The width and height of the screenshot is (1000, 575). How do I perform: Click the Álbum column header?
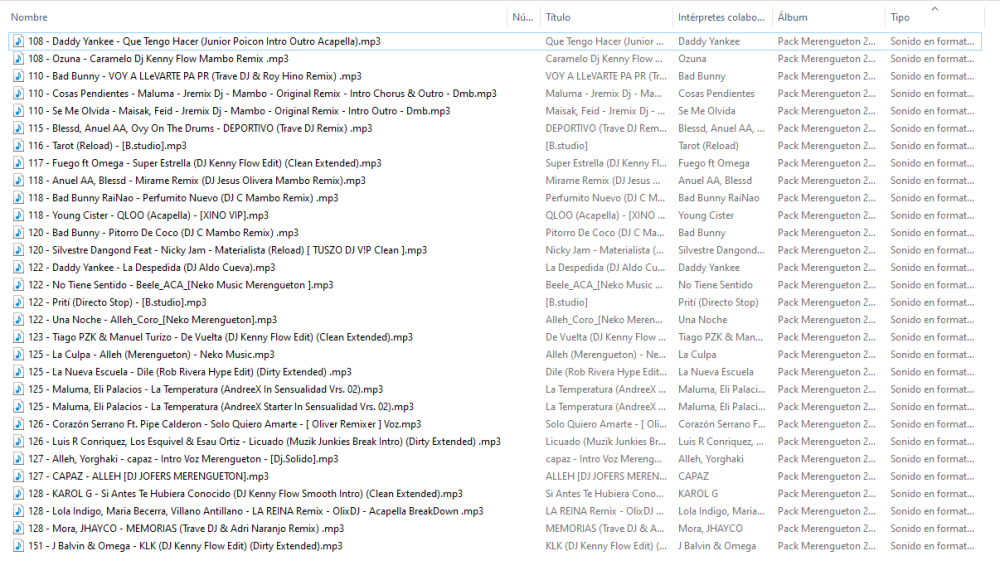(792, 17)
